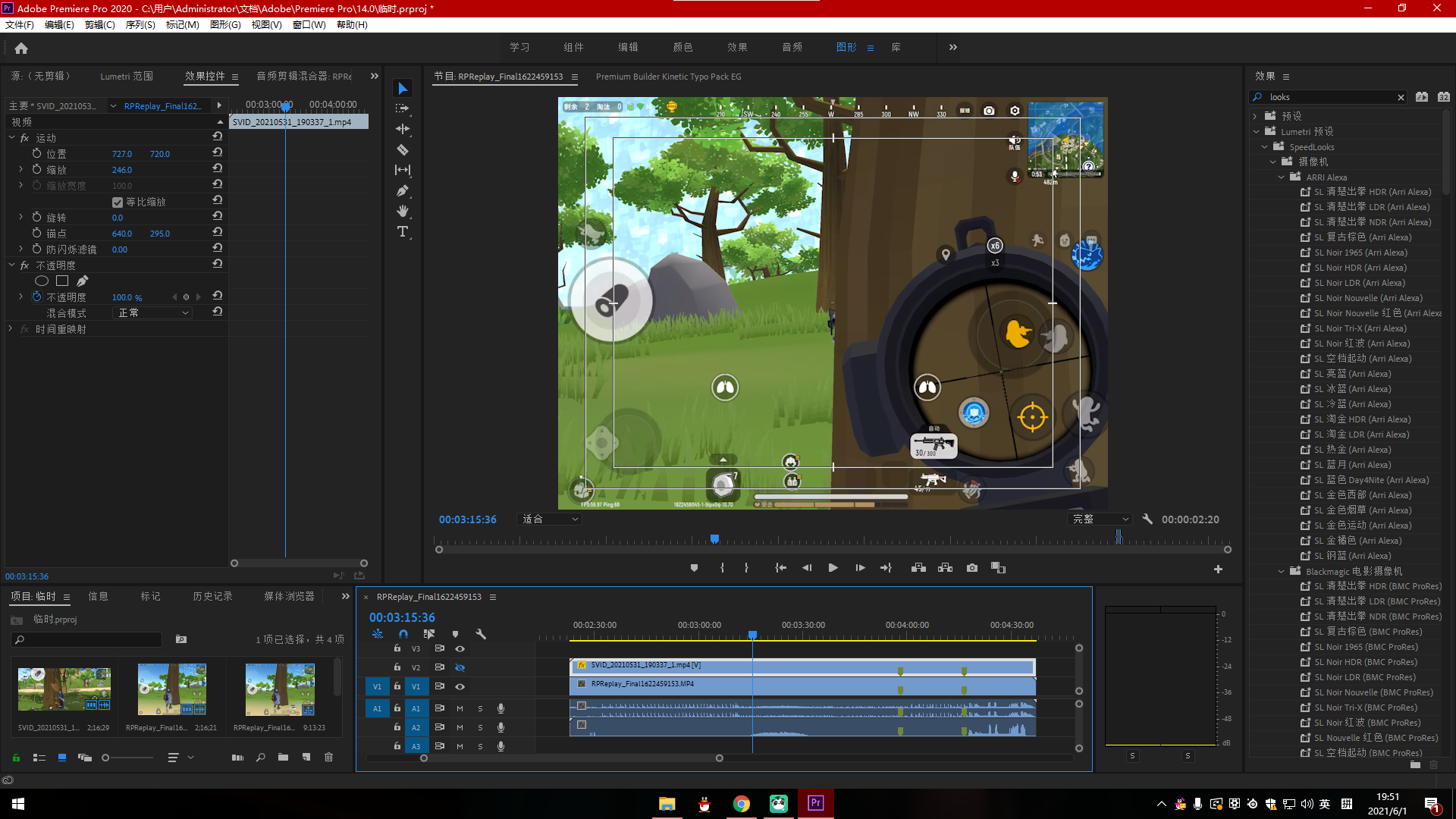The height and width of the screenshot is (819, 1456).
Task: Toggle V3 track output eye
Action: 460,649
